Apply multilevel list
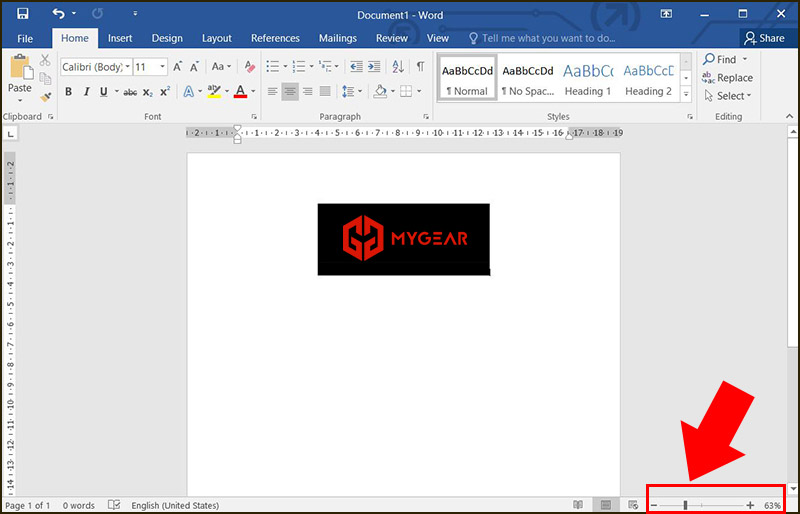The width and height of the screenshot is (800, 514). click(x=324, y=67)
